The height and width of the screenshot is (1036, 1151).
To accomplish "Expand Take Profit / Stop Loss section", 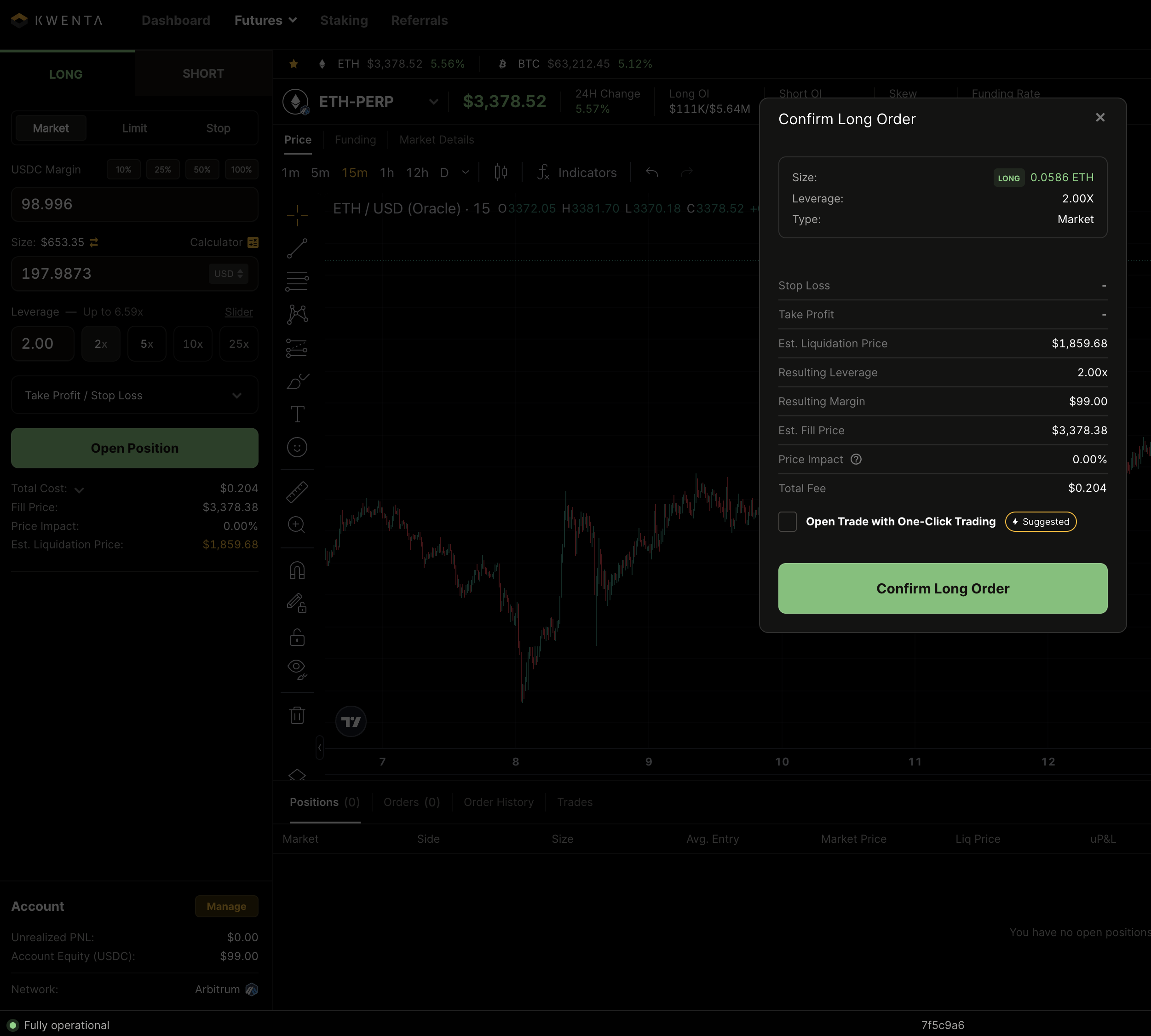I will (x=134, y=395).
